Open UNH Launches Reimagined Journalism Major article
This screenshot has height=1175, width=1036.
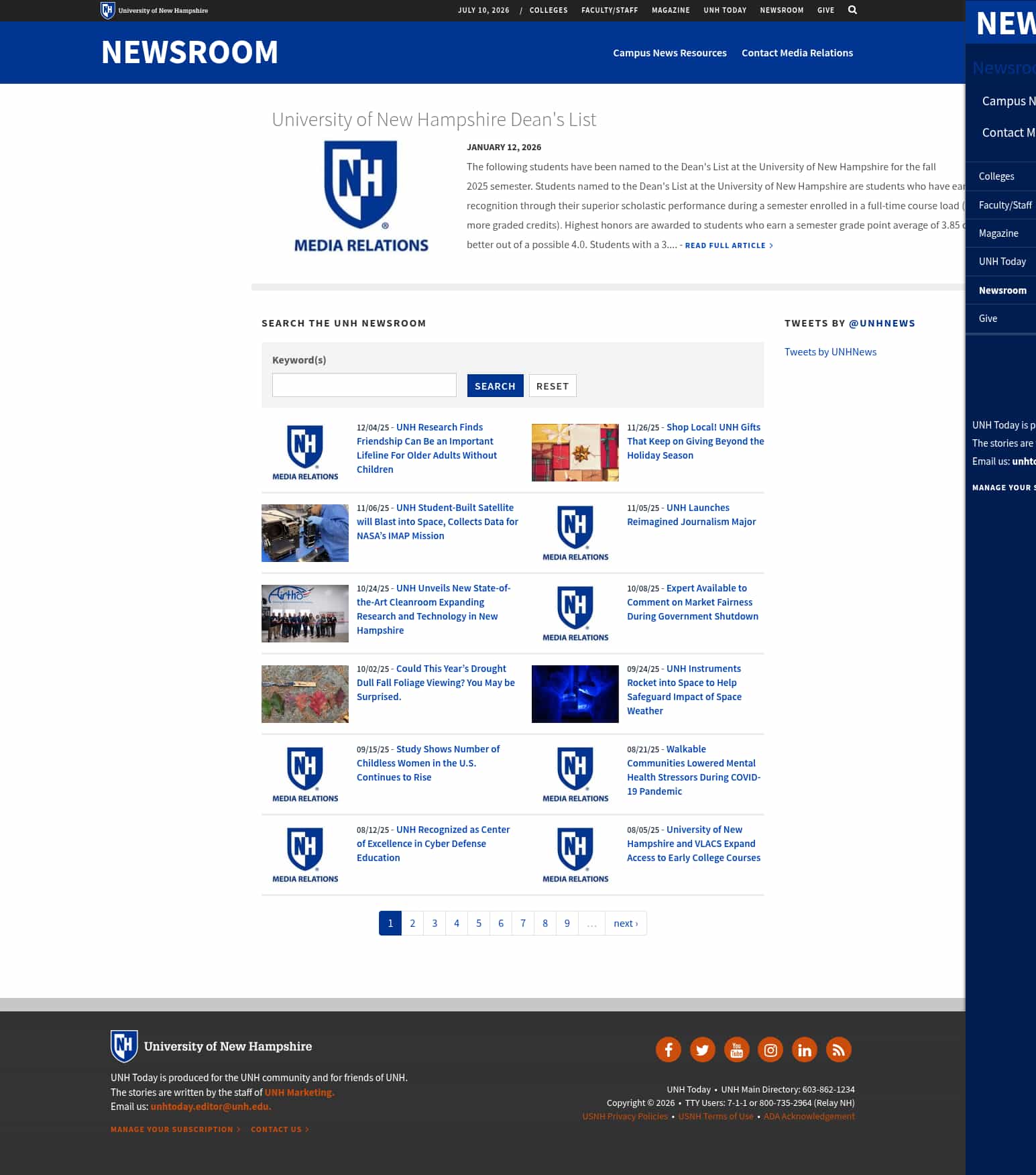[x=691, y=515]
